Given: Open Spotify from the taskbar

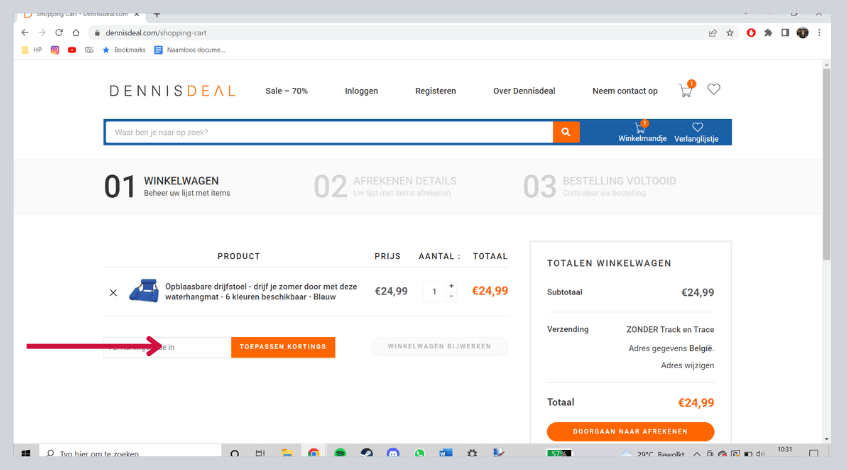Looking at the screenshot, I should (x=340, y=453).
